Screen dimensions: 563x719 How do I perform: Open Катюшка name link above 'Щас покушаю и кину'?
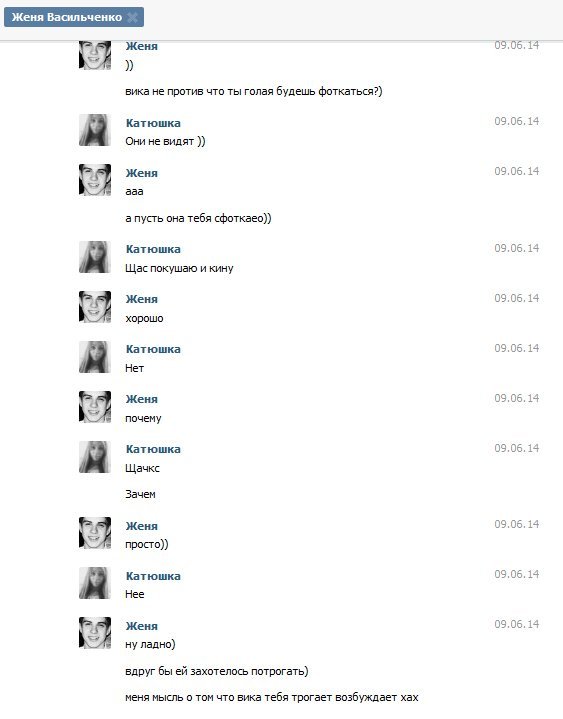coord(153,249)
